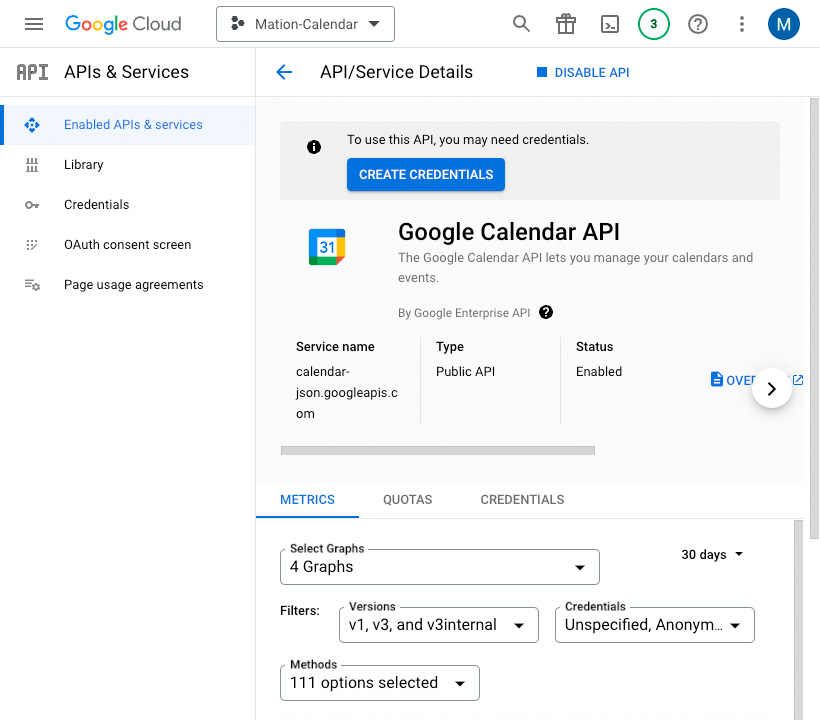Viewport: 820px width, 720px height.
Task: Click the APIs & Services heading
Action: [x=127, y=72]
